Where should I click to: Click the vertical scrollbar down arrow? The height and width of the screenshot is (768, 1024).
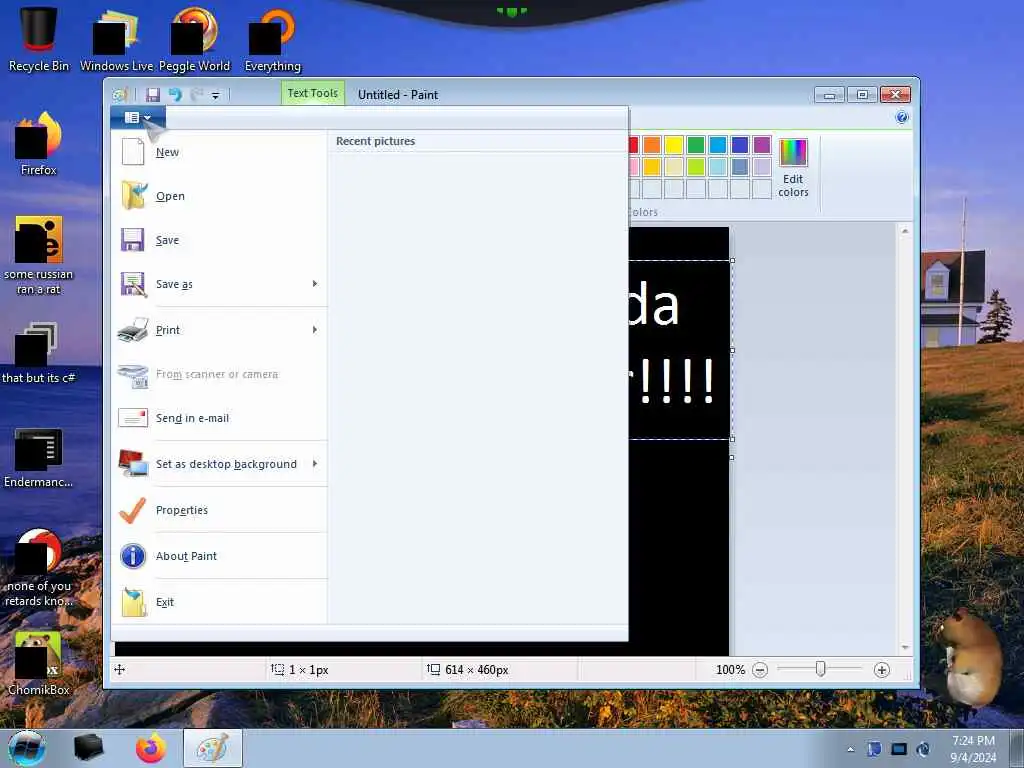905,648
